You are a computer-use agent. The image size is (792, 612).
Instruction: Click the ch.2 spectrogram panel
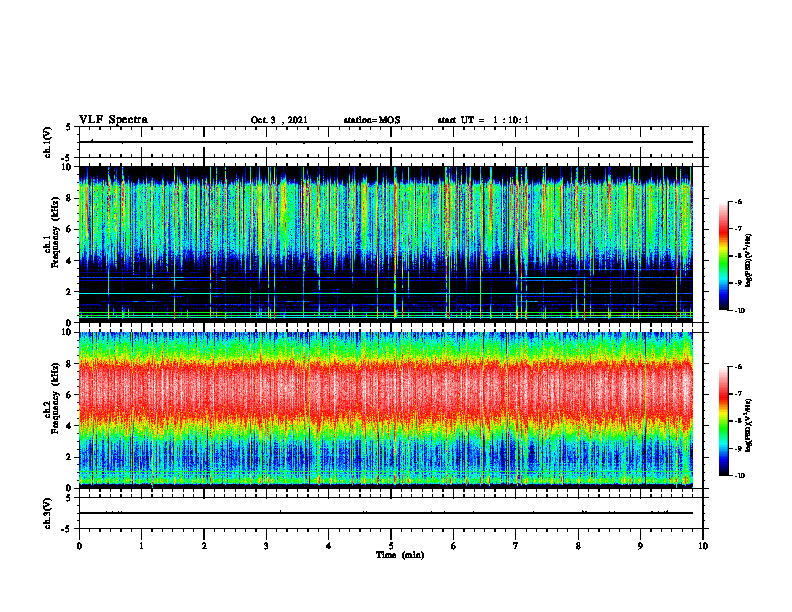386,410
